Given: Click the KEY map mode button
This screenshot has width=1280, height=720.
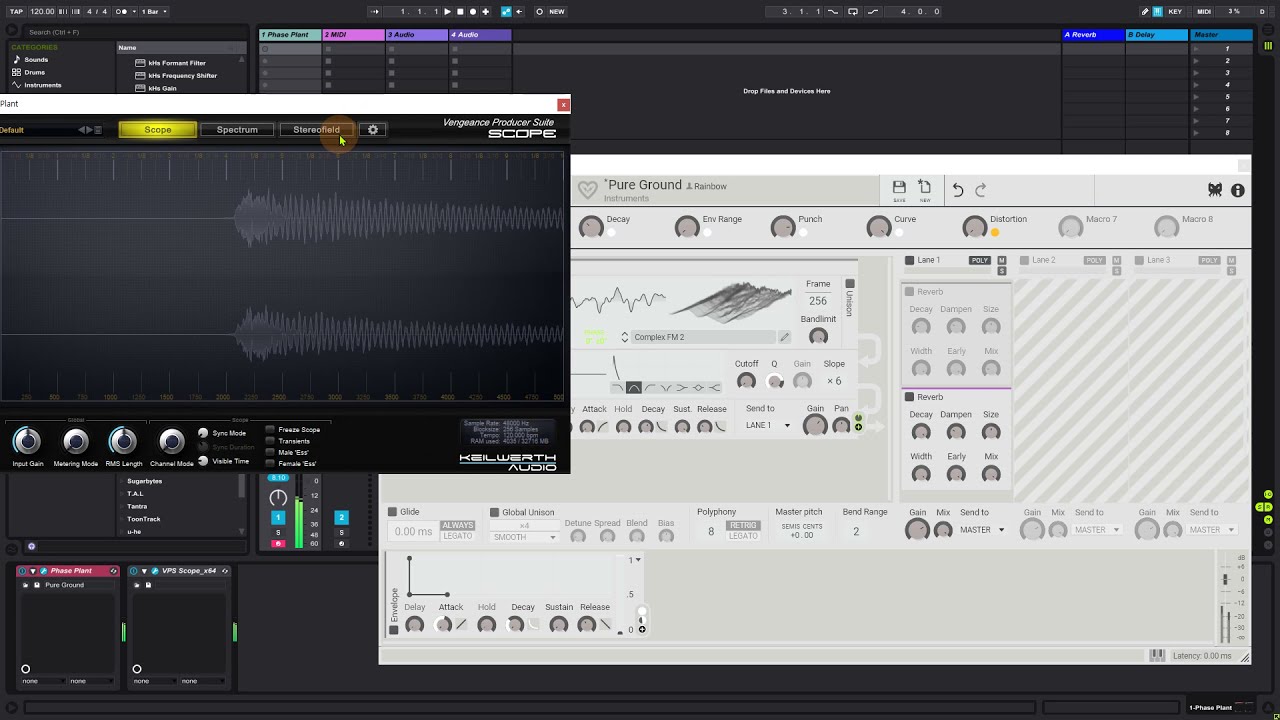Looking at the screenshot, I should pyautogui.click(x=1175, y=12).
